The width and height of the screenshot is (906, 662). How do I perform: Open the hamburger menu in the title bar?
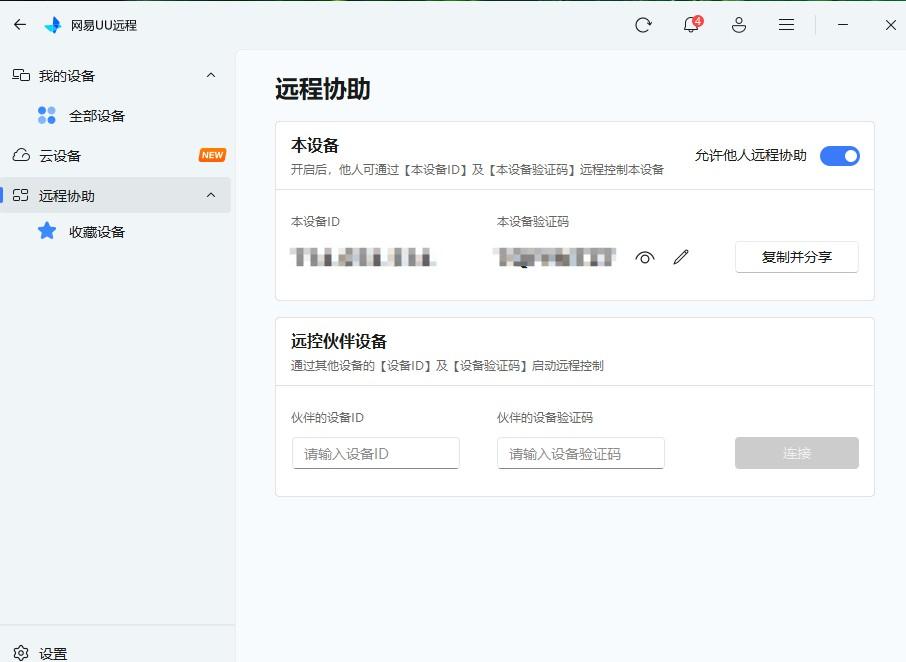coord(786,24)
